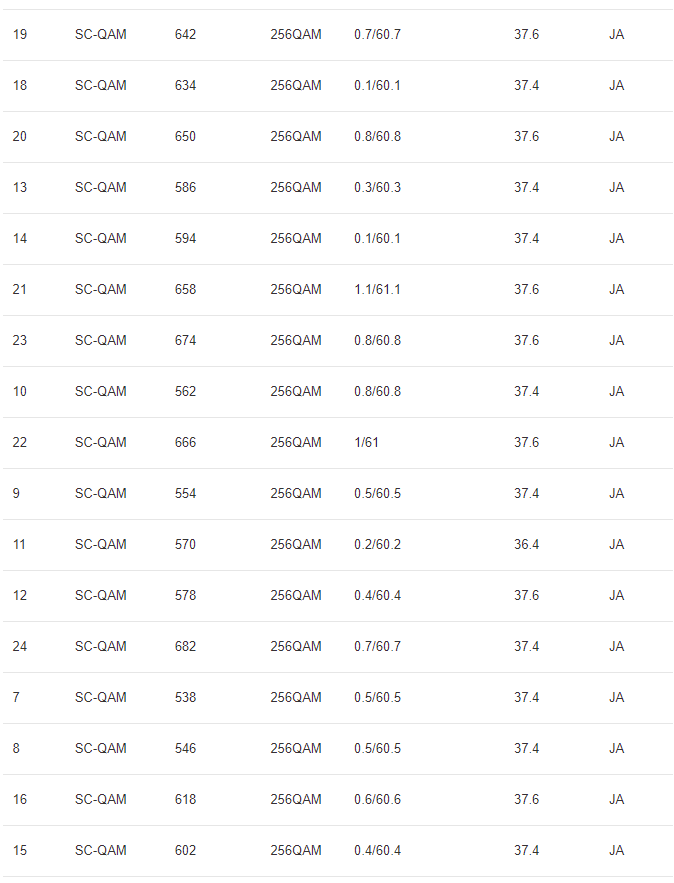Click 256QAM in the channel 14 row

point(296,239)
